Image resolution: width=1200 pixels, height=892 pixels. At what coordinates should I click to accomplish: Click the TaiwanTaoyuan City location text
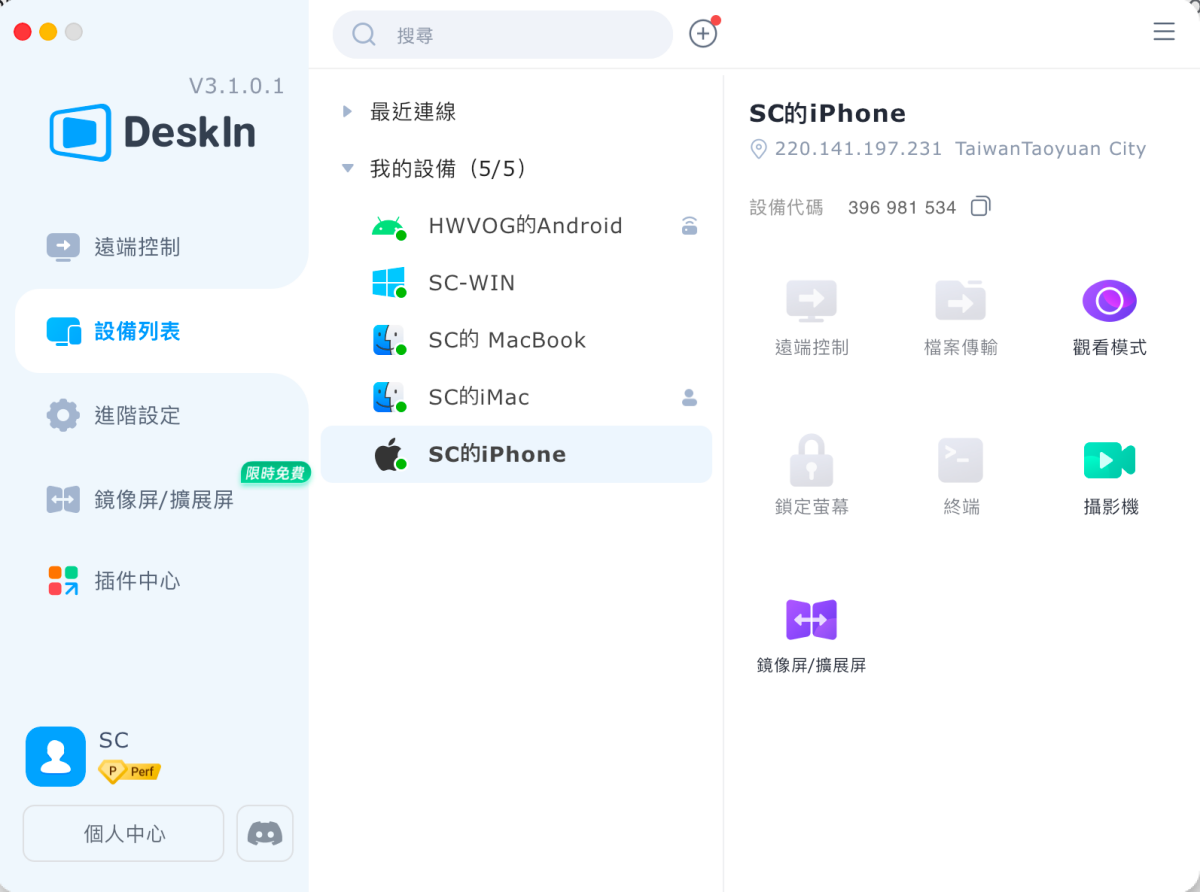(1050, 149)
